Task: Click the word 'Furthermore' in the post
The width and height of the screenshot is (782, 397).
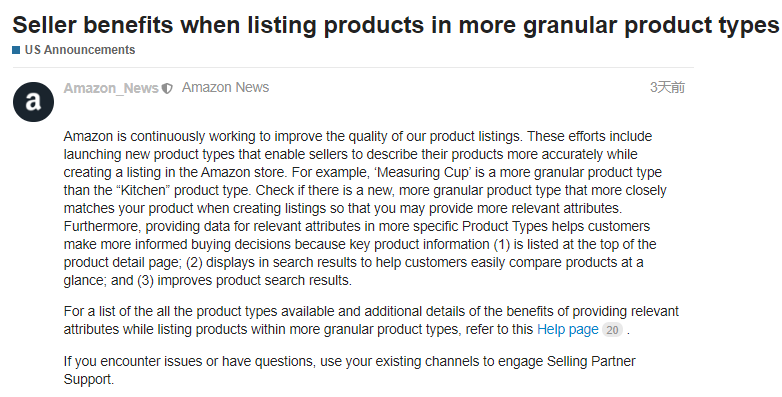Action: 103,226
